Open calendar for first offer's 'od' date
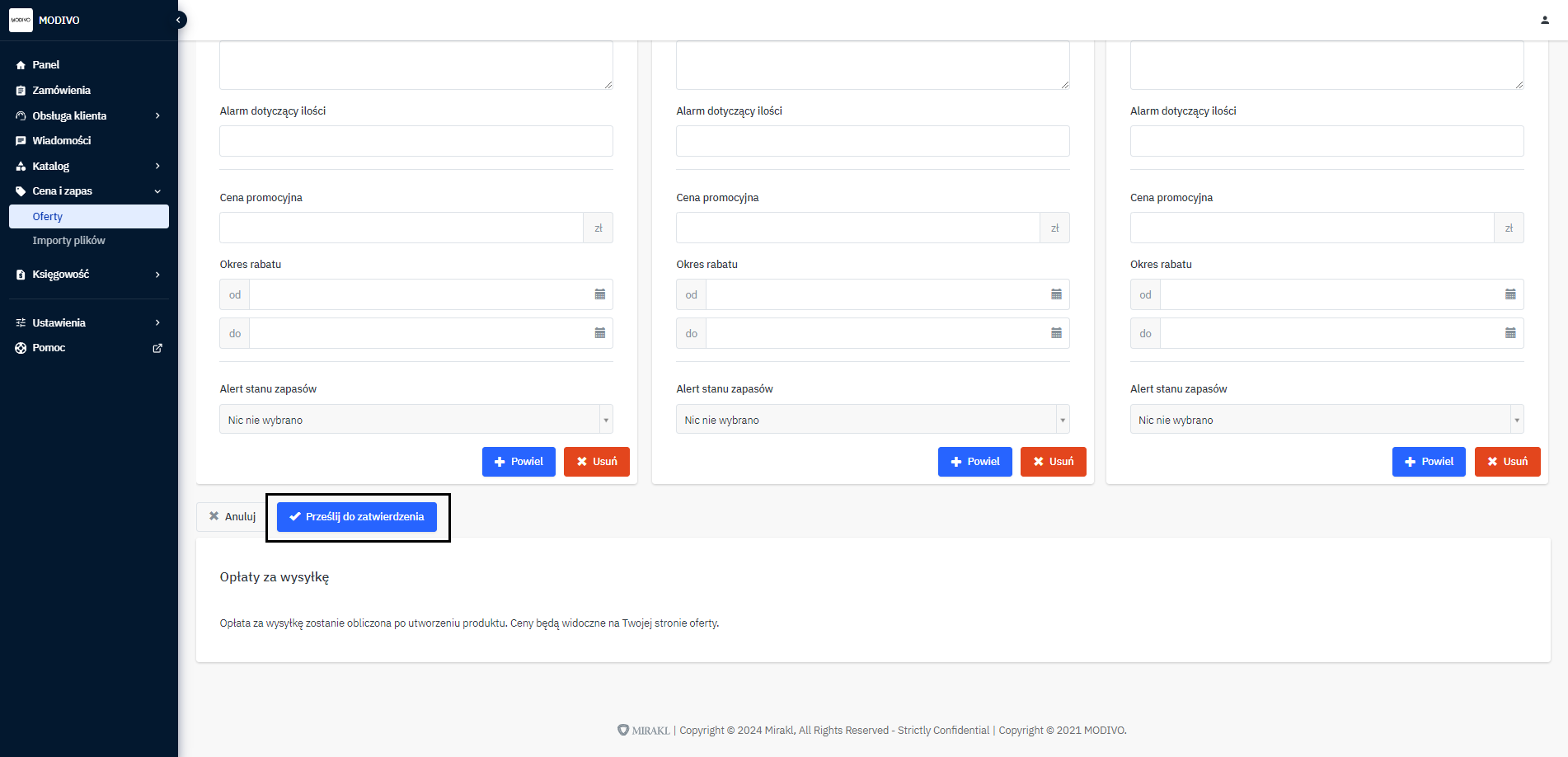Image resolution: width=1568 pixels, height=757 pixels. [x=599, y=294]
